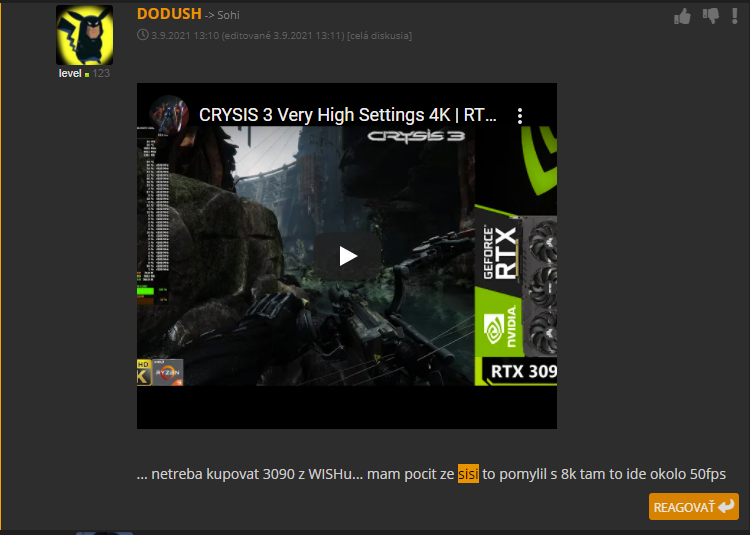
Task: Open the CRYSIS 3 Very High Settings title
Action: [347, 115]
